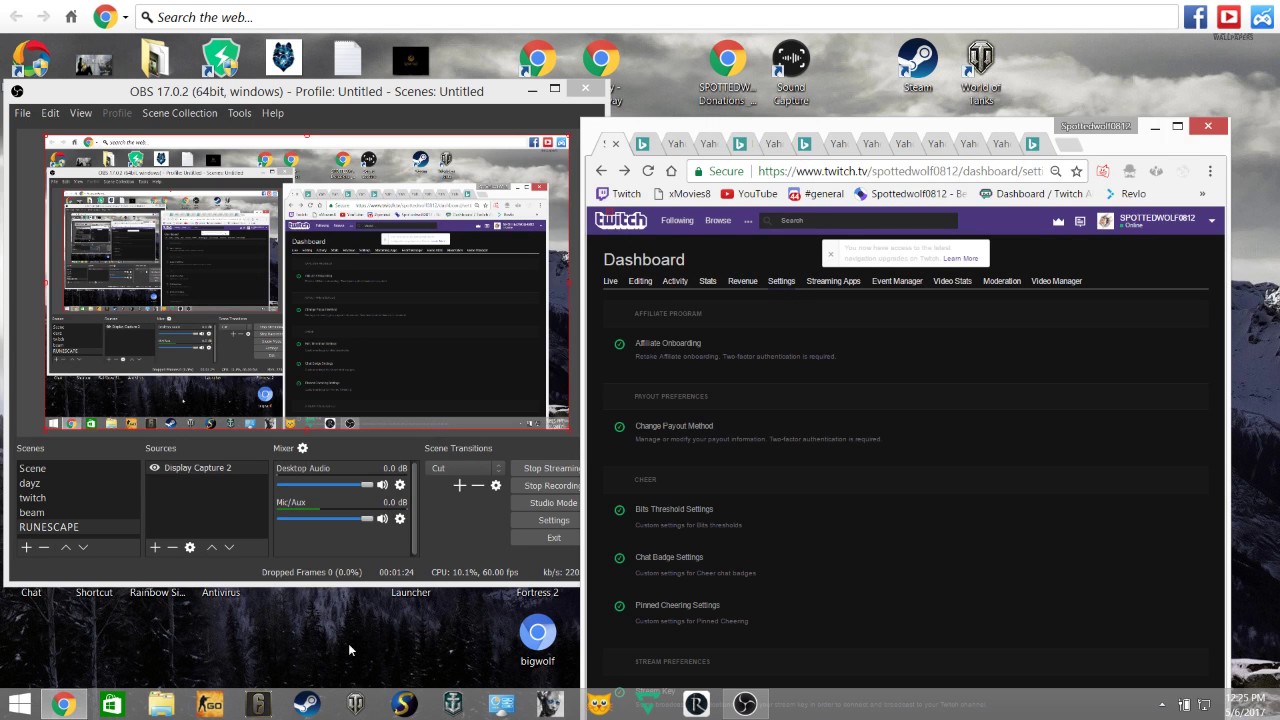Add a new source with plus icon
This screenshot has width=1280, height=720.
pyautogui.click(x=155, y=547)
